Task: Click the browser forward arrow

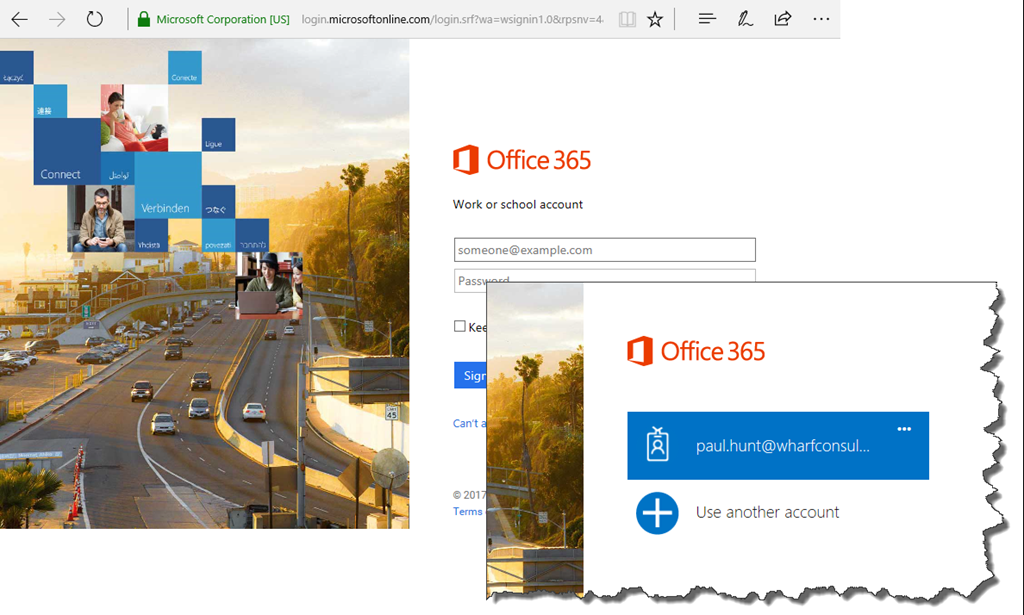Action: click(x=57, y=19)
